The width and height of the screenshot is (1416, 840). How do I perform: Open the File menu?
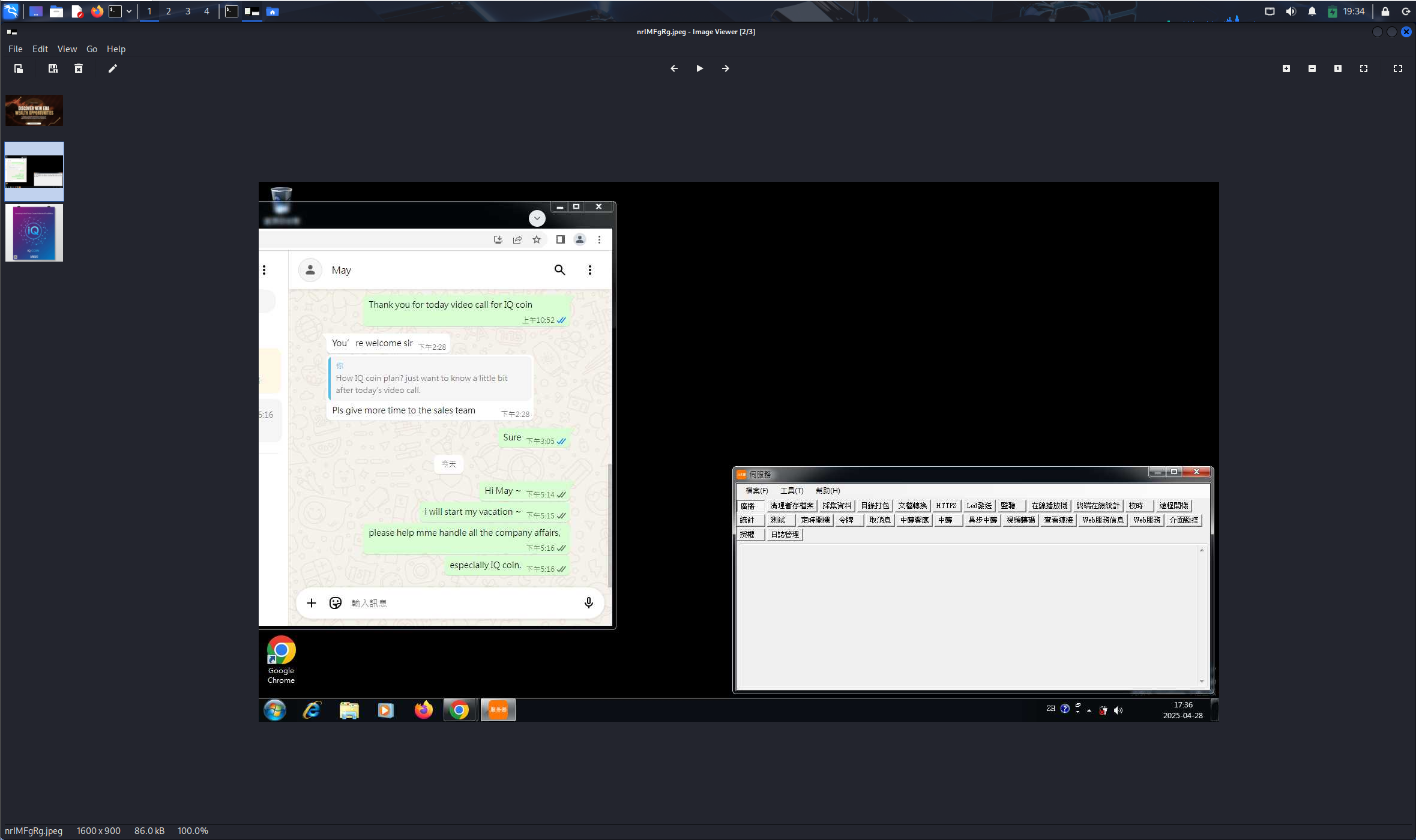[x=15, y=49]
